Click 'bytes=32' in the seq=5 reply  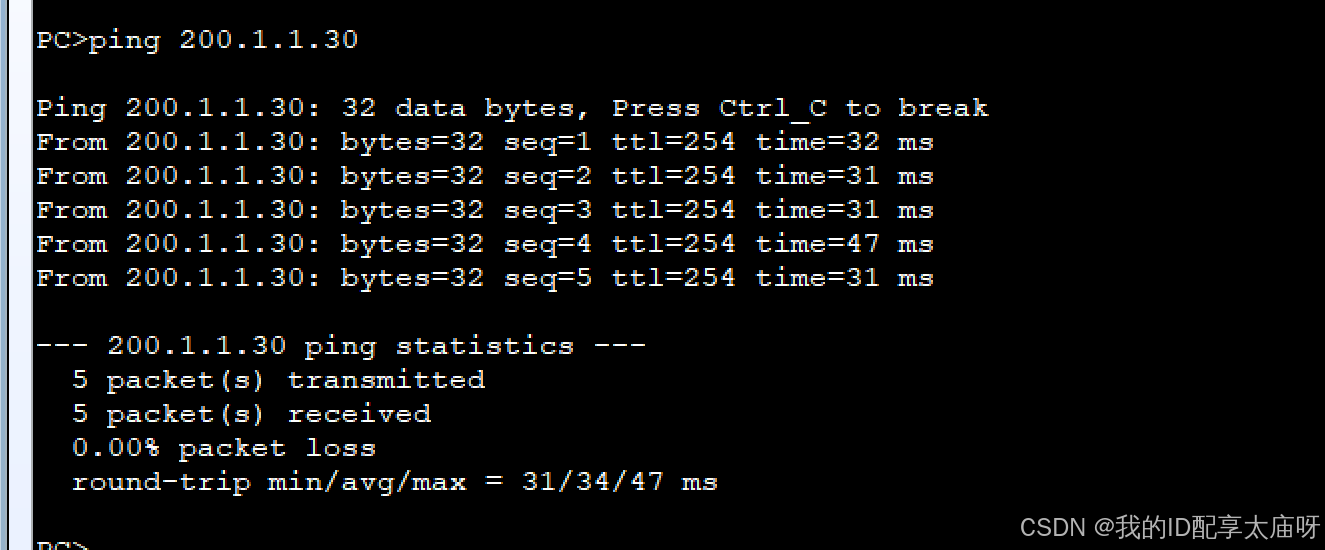[x=412, y=278]
